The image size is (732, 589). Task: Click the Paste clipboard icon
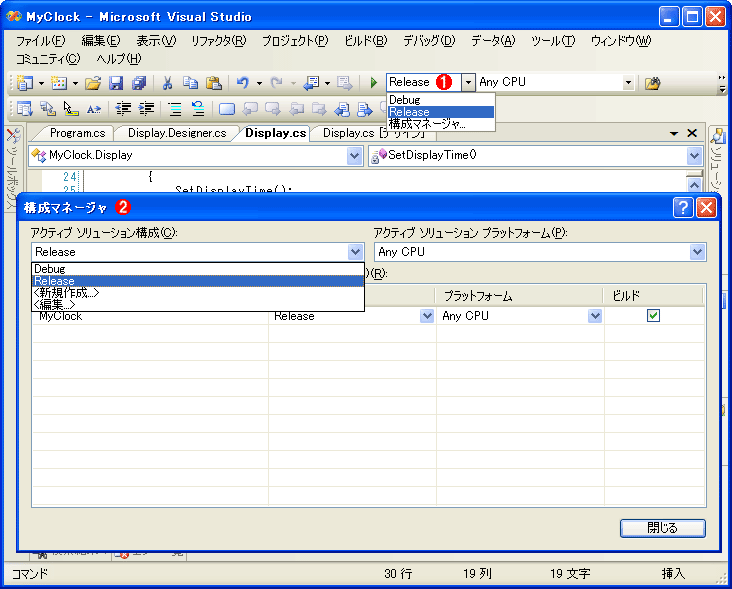[x=213, y=83]
